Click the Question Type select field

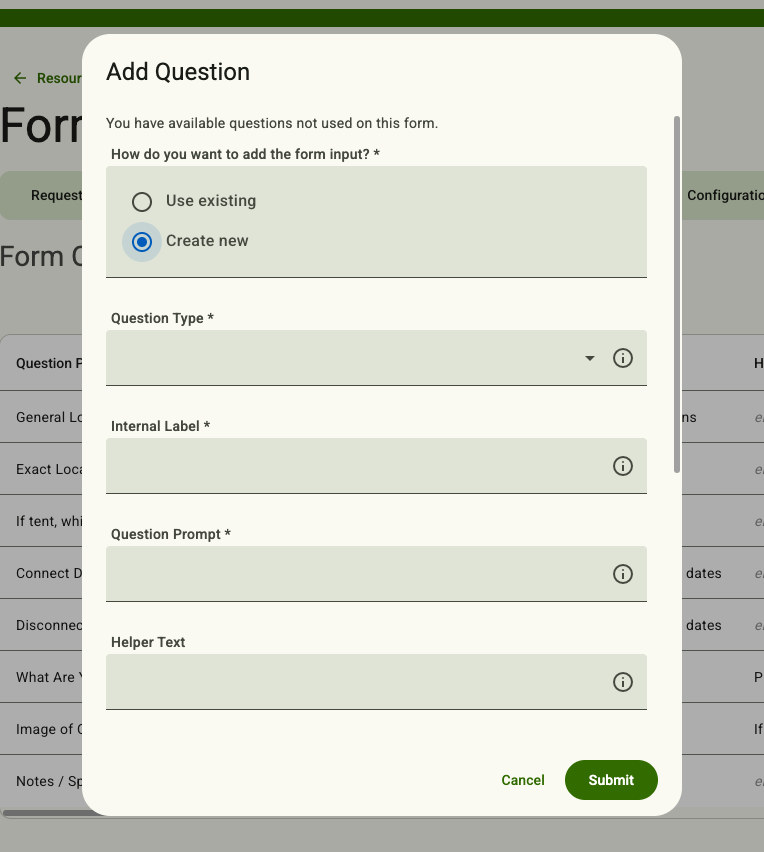click(x=376, y=358)
